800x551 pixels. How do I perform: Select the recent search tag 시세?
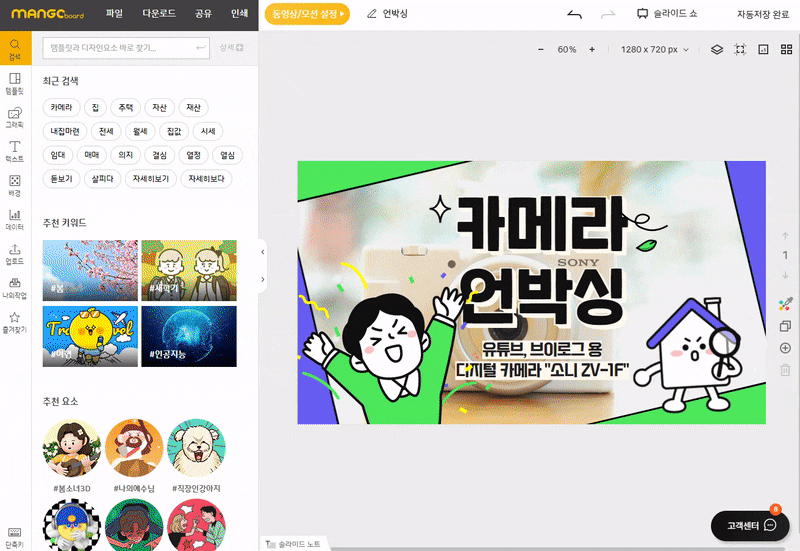click(x=208, y=132)
